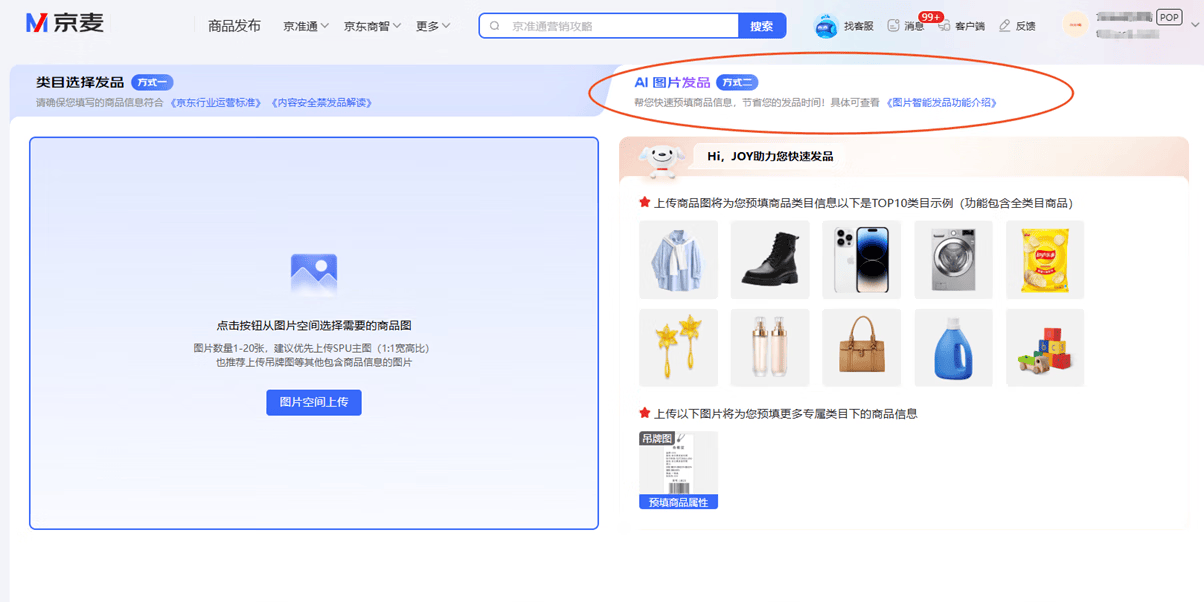The height and width of the screenshot is (602, 1204).
Task: Expand the 更多 dropdown menu
Action: tap(433, 26)
